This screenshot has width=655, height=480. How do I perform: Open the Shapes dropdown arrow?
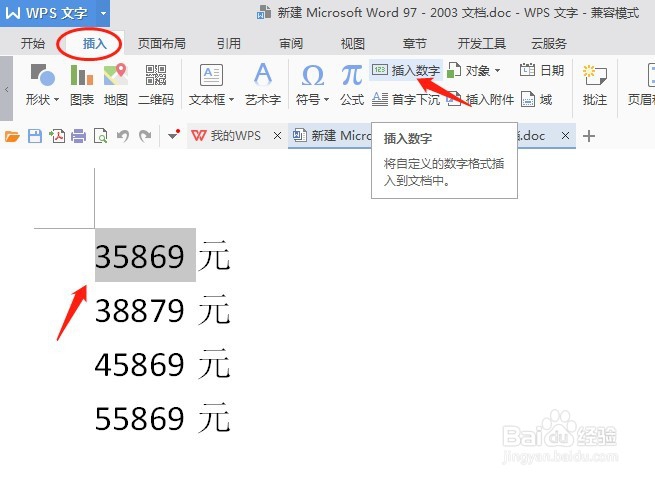tap(56, 100)
